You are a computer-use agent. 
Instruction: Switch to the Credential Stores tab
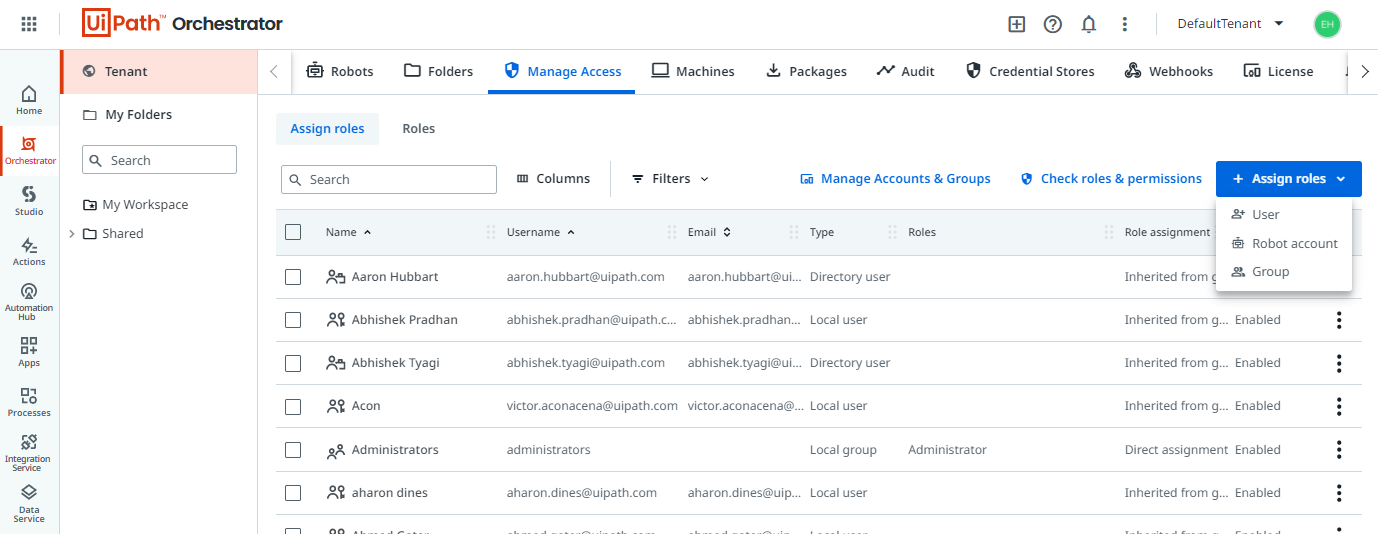[x=1030, y=71]
